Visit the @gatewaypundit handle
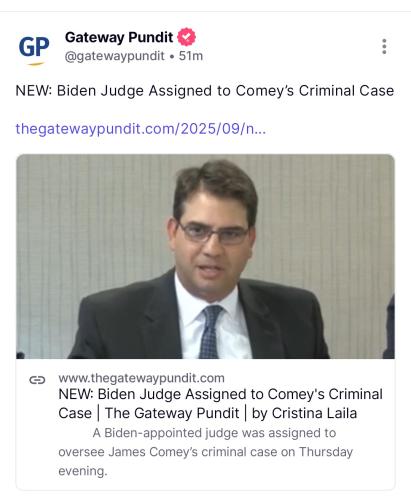 pos(115,56)
